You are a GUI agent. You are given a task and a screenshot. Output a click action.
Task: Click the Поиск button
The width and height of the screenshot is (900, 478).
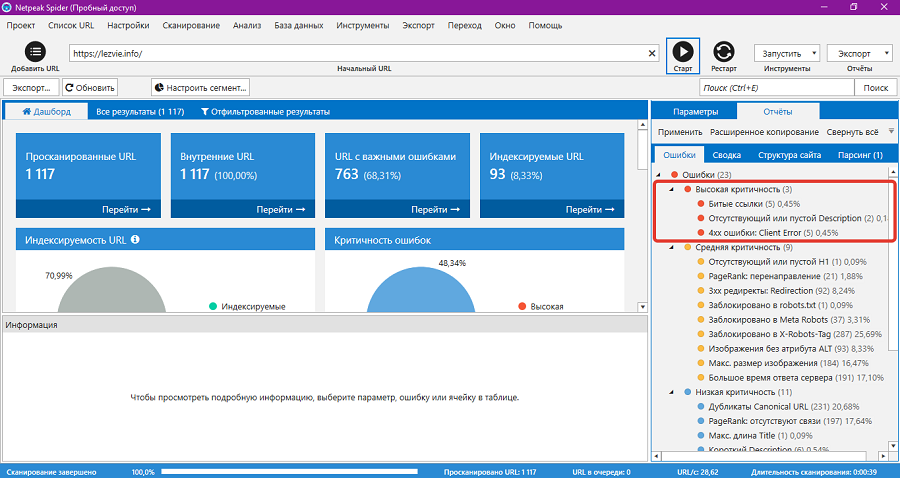pyautogui.click(x=875, y=88)
